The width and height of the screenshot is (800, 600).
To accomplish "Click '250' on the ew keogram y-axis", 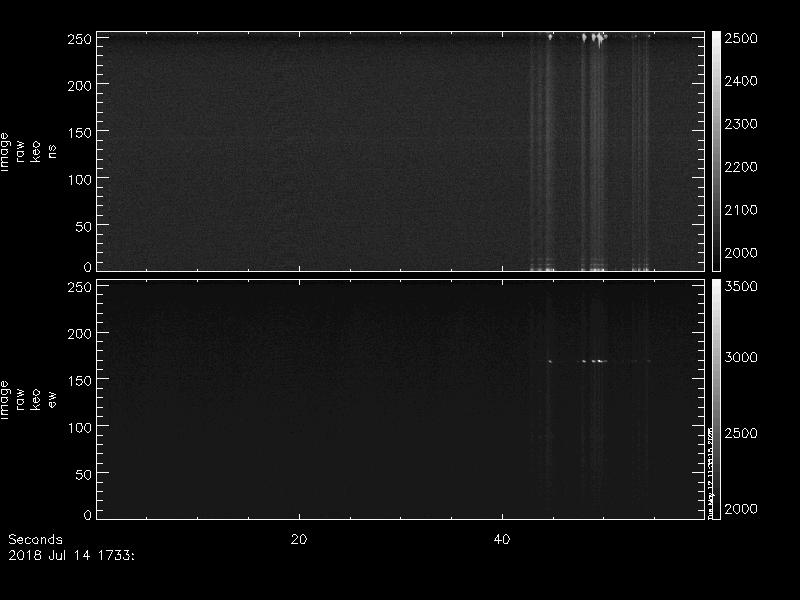I will 80,287.
